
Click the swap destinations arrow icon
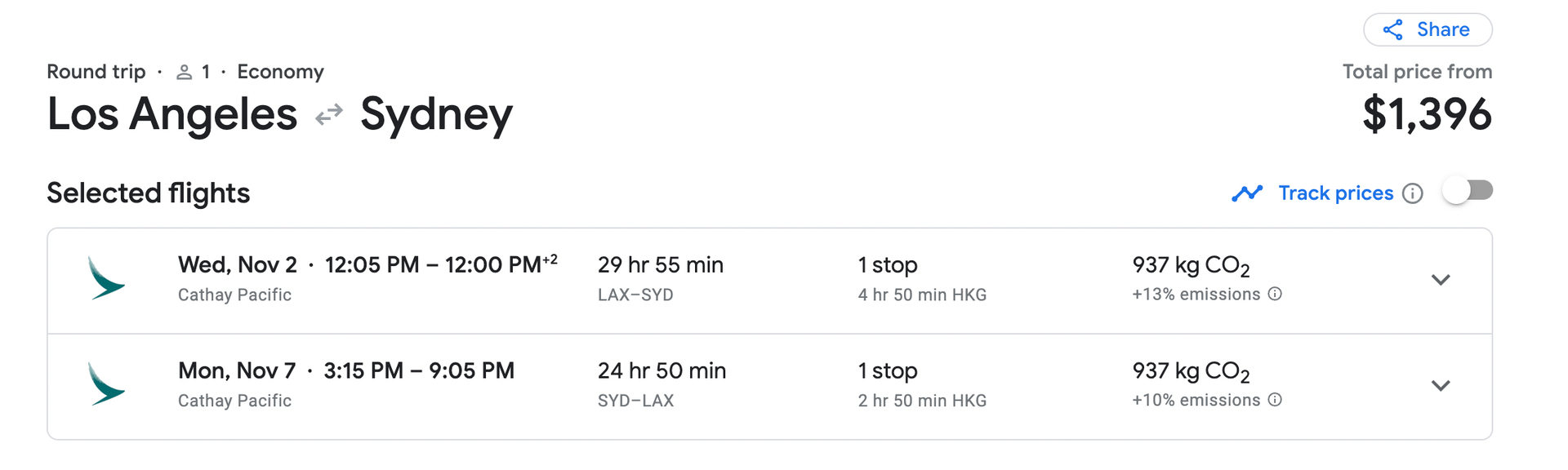(327, 114)
